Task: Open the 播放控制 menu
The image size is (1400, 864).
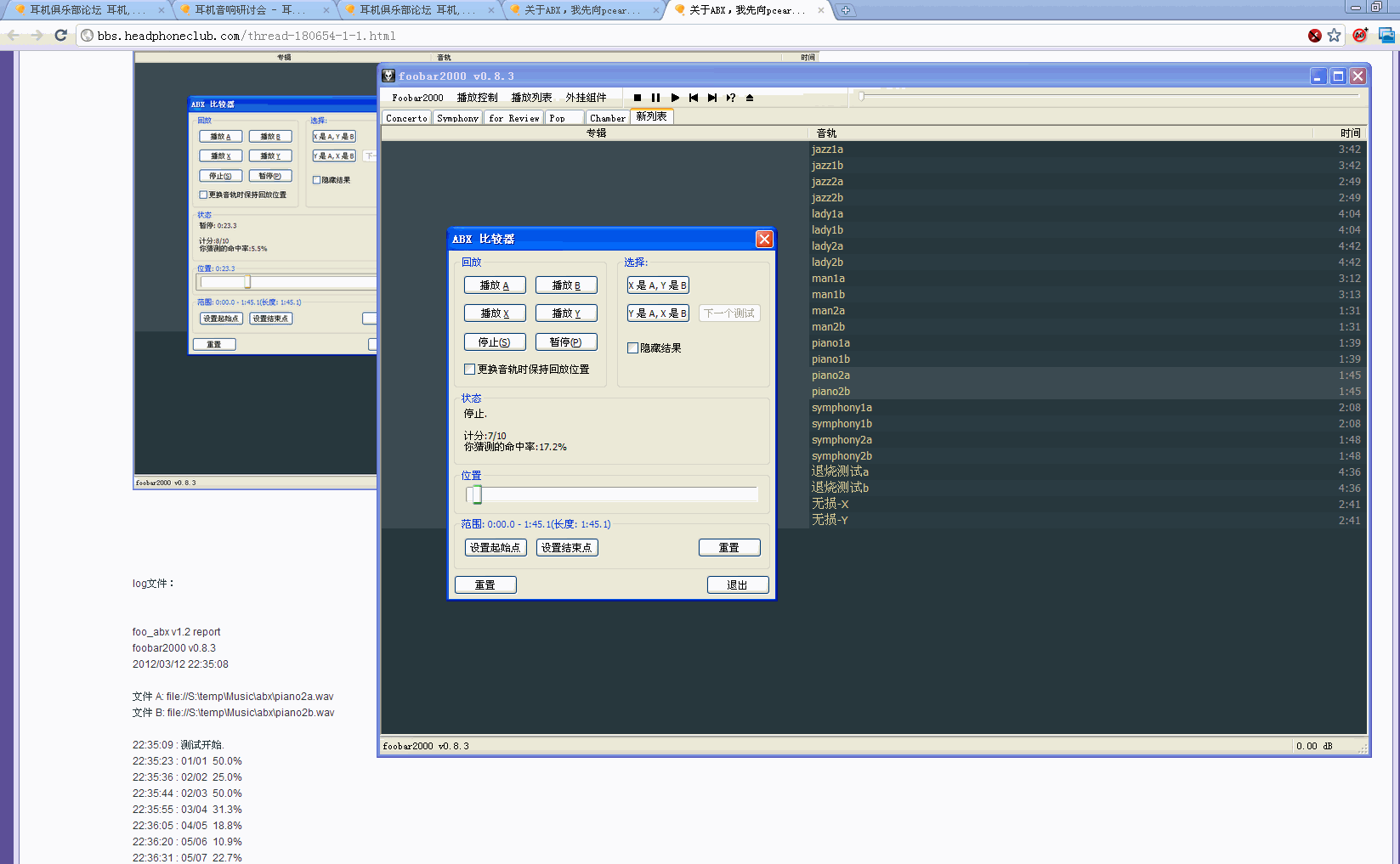Action: (x=477, y=98)
